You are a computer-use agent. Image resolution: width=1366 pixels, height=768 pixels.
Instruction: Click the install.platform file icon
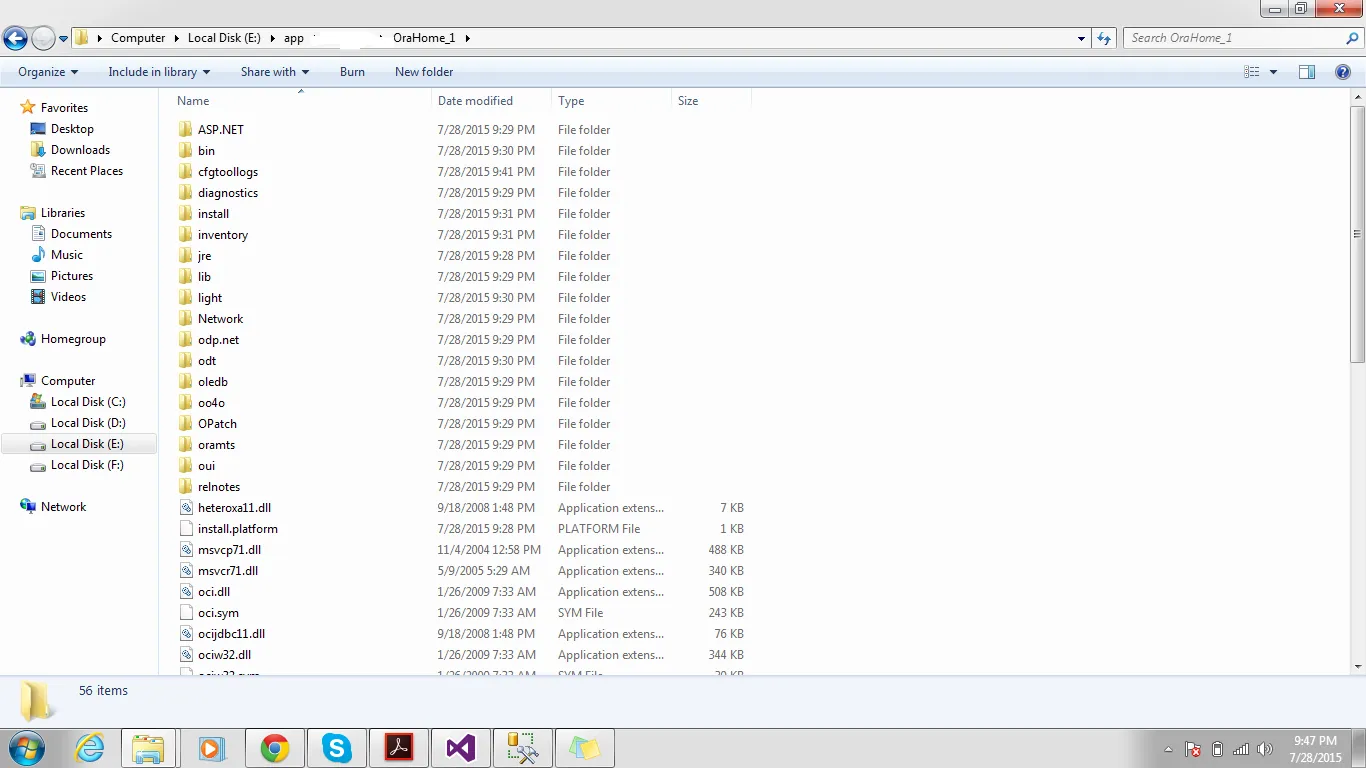tap(185, 529)
